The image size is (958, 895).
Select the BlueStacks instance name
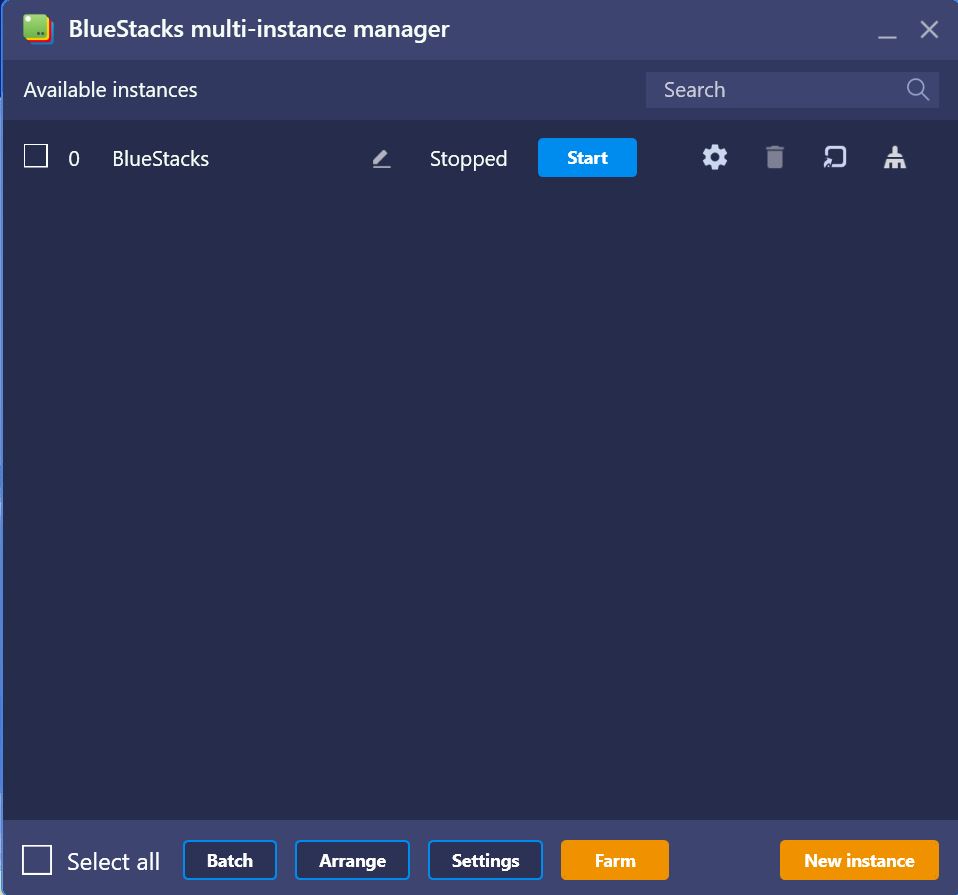coord(161,159)
